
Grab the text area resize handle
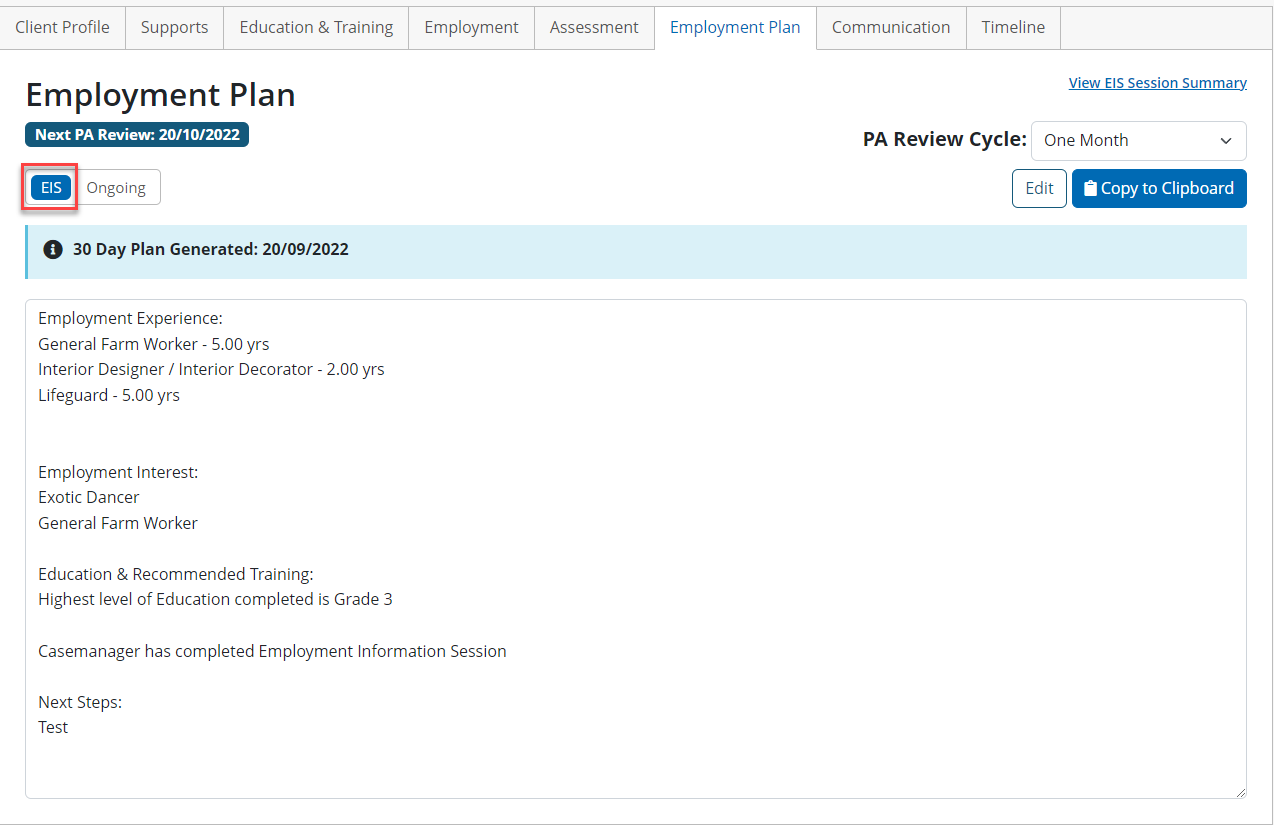(1240, 792)
